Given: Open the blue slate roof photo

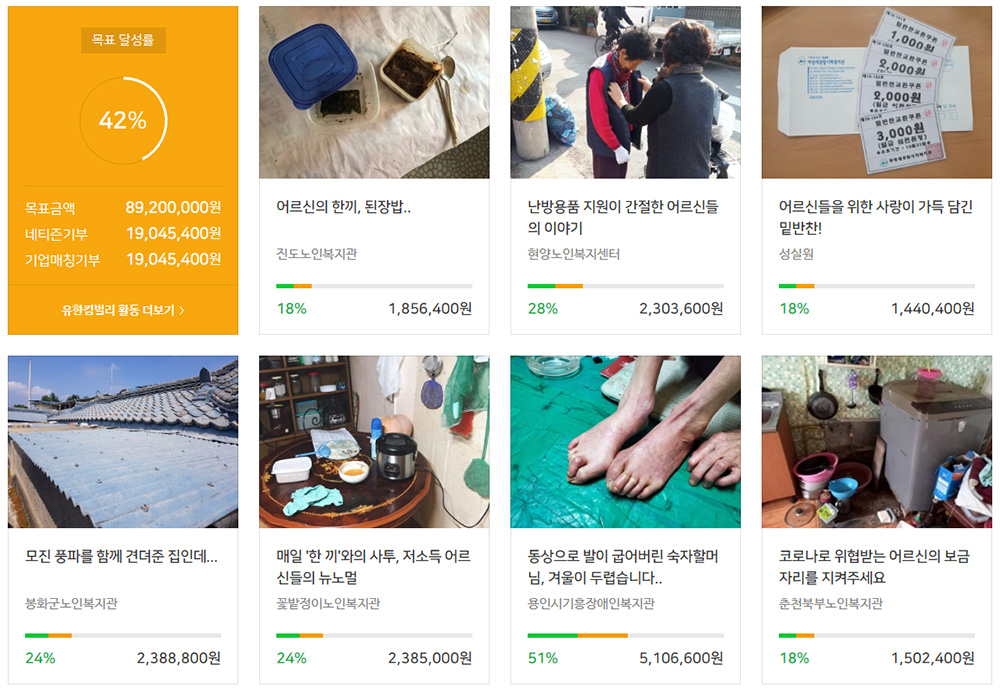Looking at the screenshot, I should pyautogui.click(x=123, y=442).
